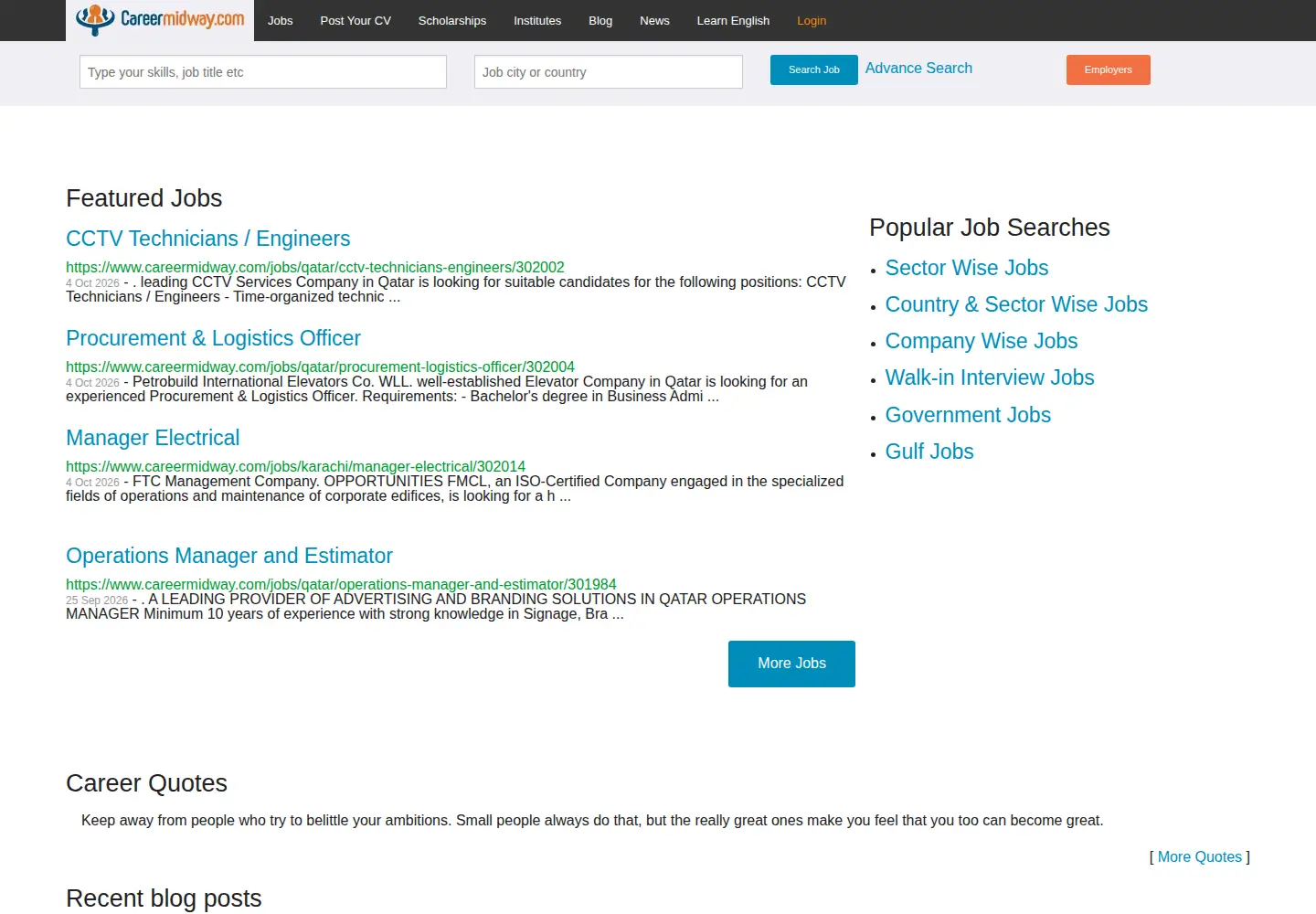
Task: Open Operations Manager and Estimator listing
Action: pos(229,556)
